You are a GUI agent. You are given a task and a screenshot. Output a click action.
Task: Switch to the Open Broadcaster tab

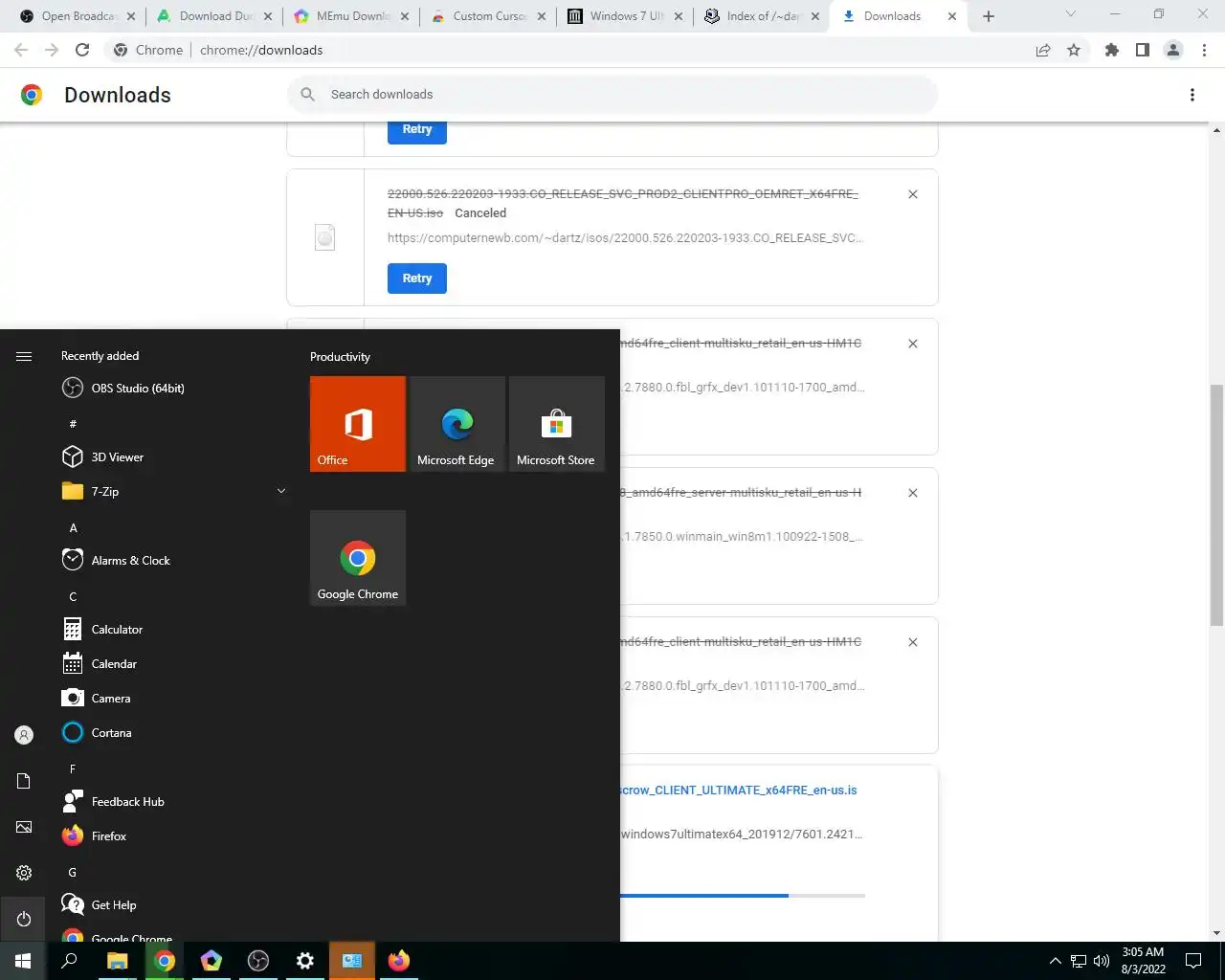click(78, 16)
